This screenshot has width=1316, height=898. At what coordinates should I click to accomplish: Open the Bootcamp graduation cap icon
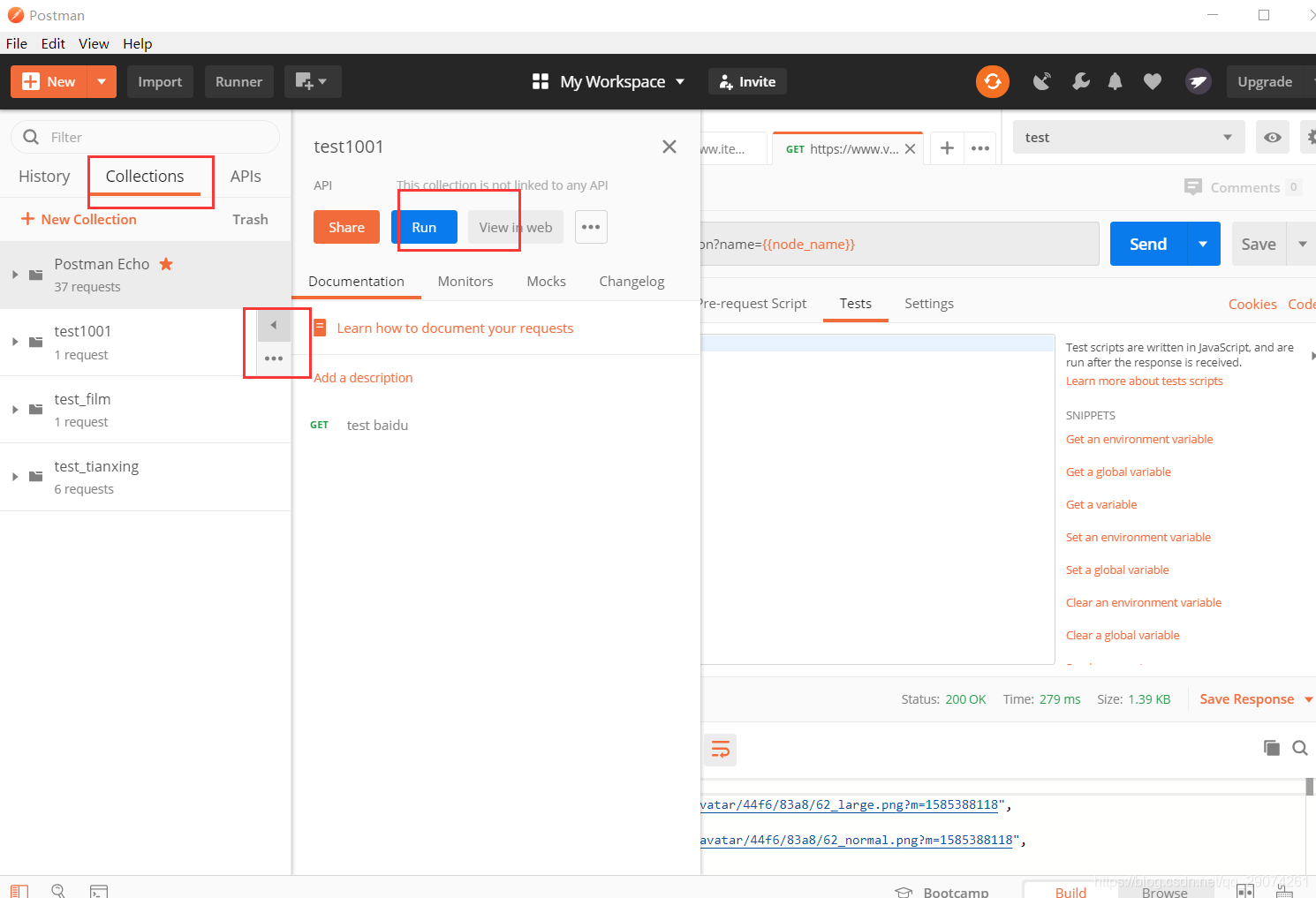tap(904, 892)
